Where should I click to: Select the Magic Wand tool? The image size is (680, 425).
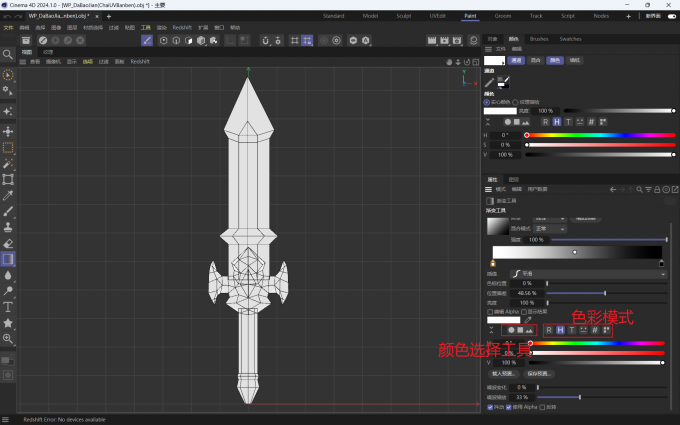8,163
